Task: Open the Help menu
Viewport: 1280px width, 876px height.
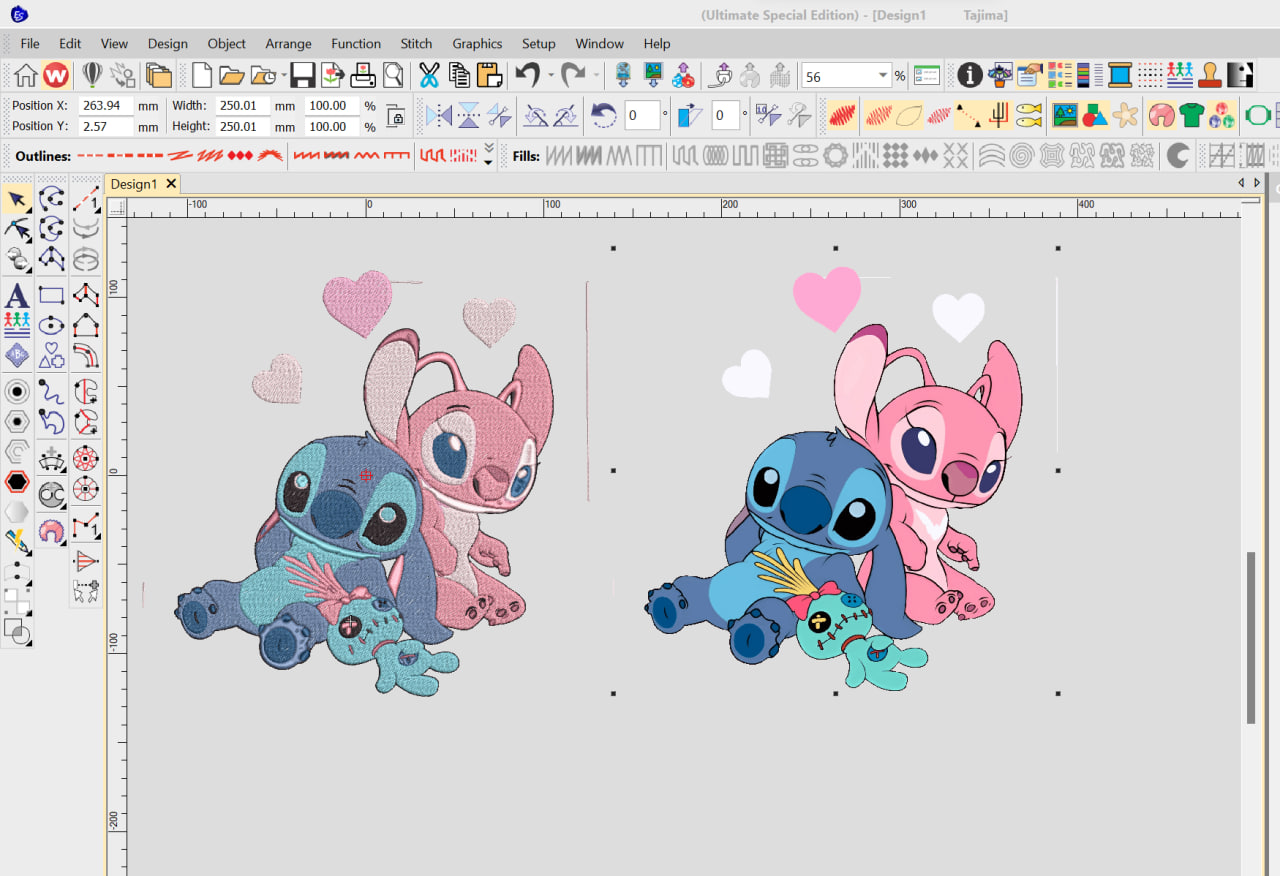Action: coord(657,43)
